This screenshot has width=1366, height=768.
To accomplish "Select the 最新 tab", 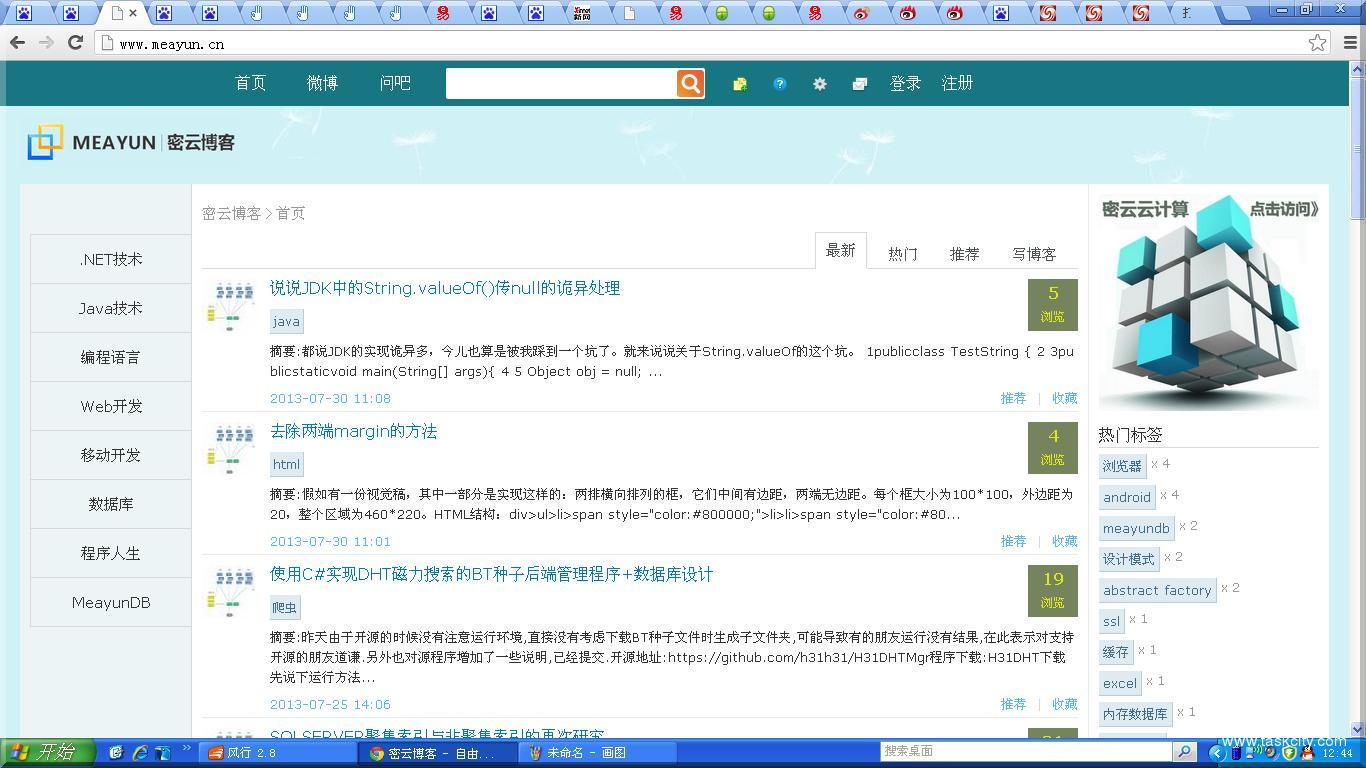I will (841, 250).
